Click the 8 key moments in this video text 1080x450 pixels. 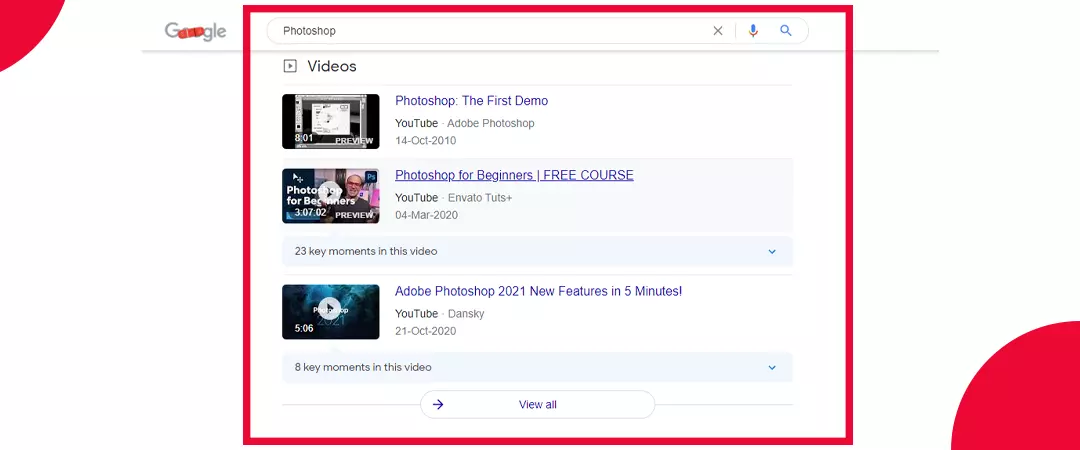[x=363, y=367]
